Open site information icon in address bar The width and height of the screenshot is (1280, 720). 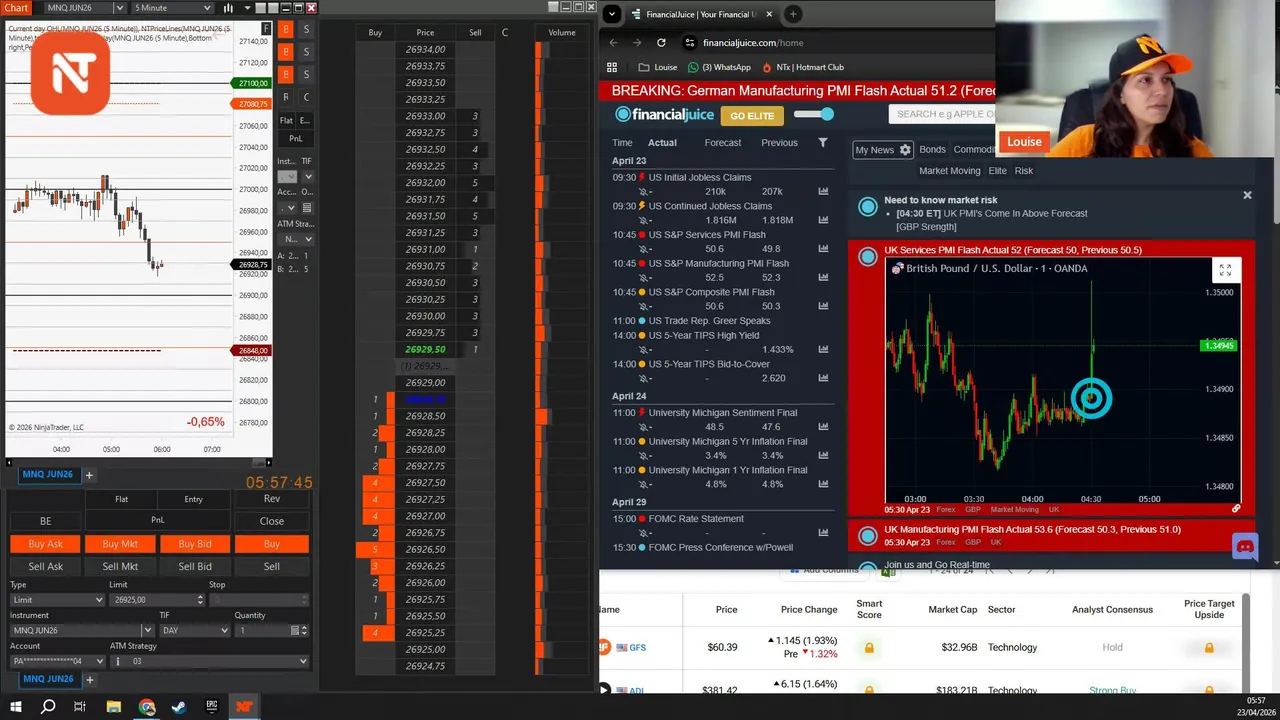tap(689, 43)
